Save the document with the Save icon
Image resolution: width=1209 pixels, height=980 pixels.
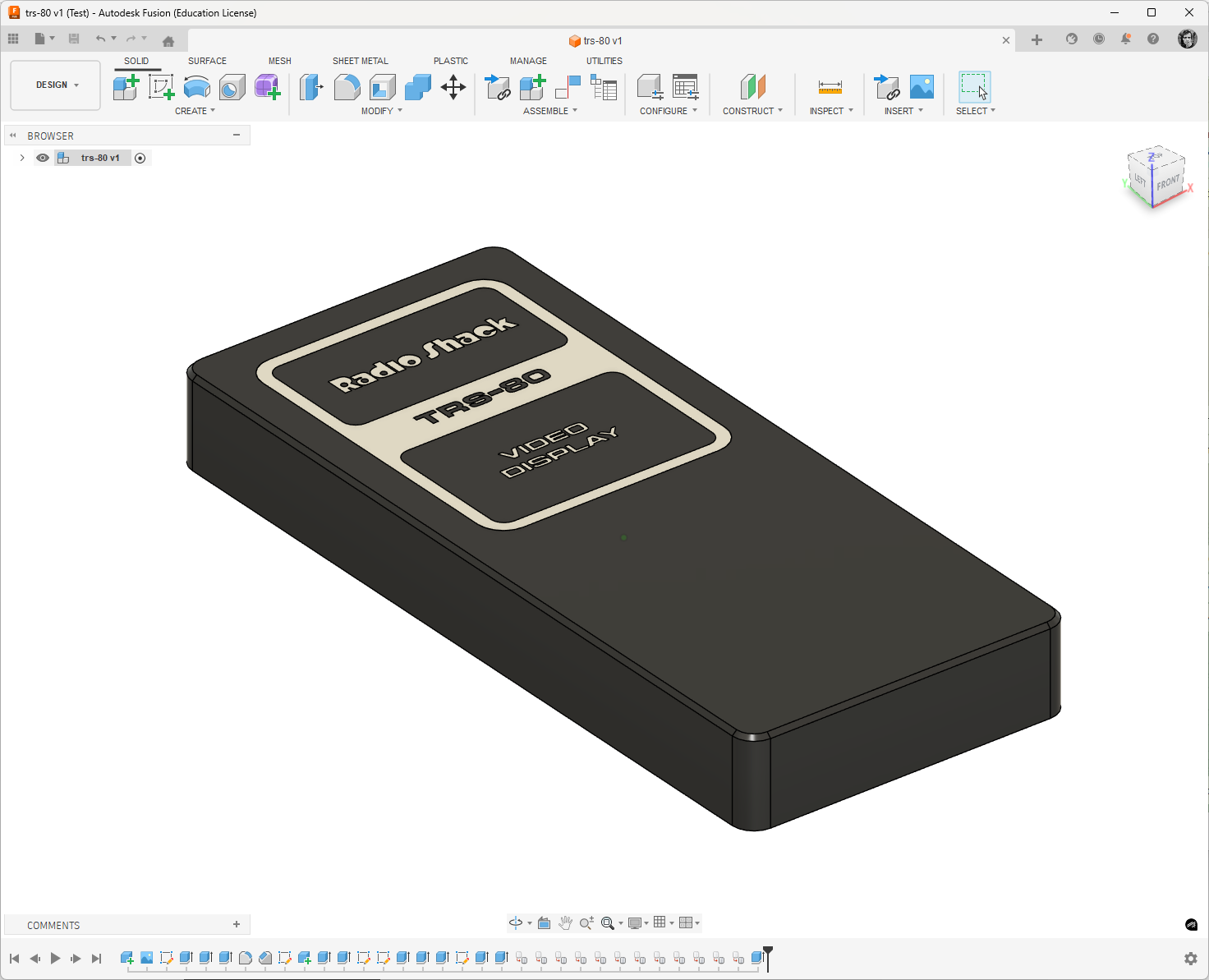pos(74,39)
